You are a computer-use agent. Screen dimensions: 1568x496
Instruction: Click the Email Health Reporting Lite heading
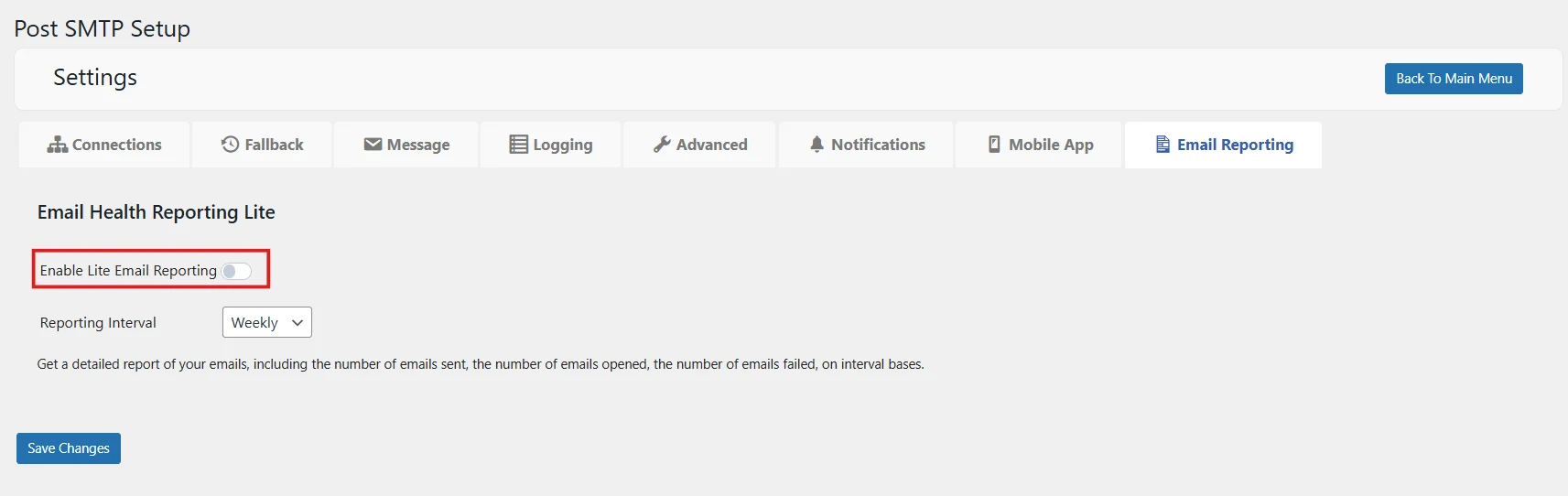[157, 212]
